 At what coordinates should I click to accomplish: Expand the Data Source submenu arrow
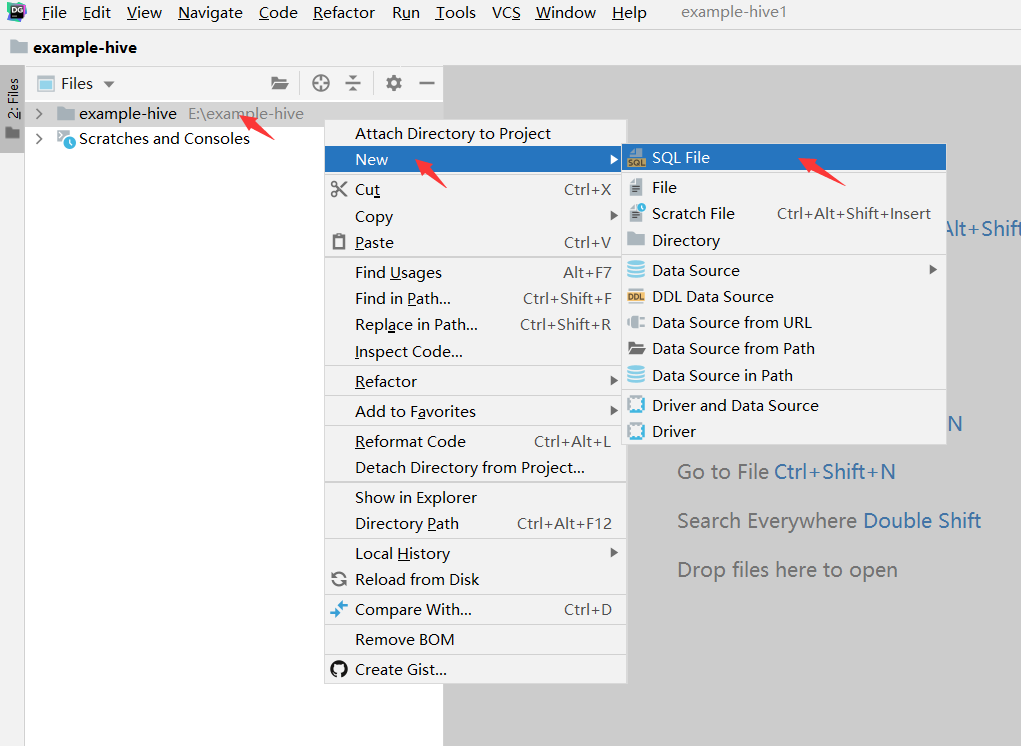click(x=932, y=269)
